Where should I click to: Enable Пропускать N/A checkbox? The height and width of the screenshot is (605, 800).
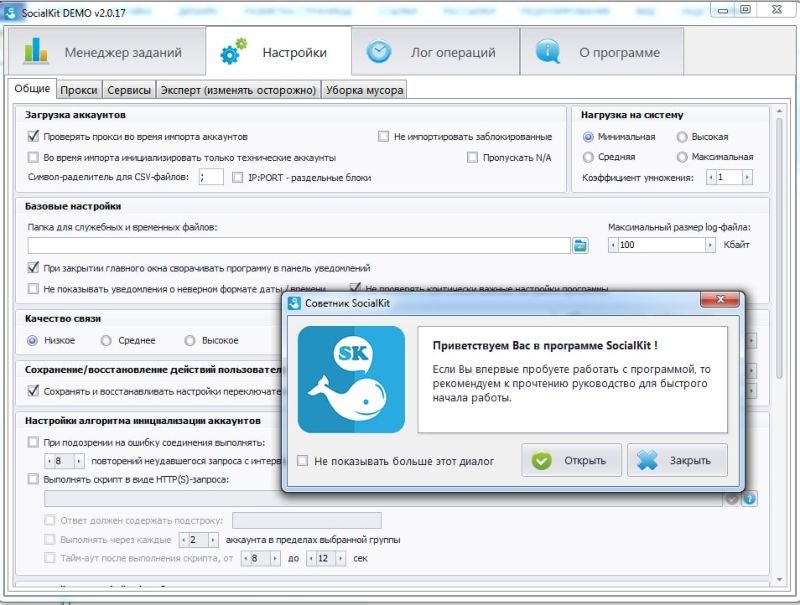pyautogui.click(x=473, y=157)
